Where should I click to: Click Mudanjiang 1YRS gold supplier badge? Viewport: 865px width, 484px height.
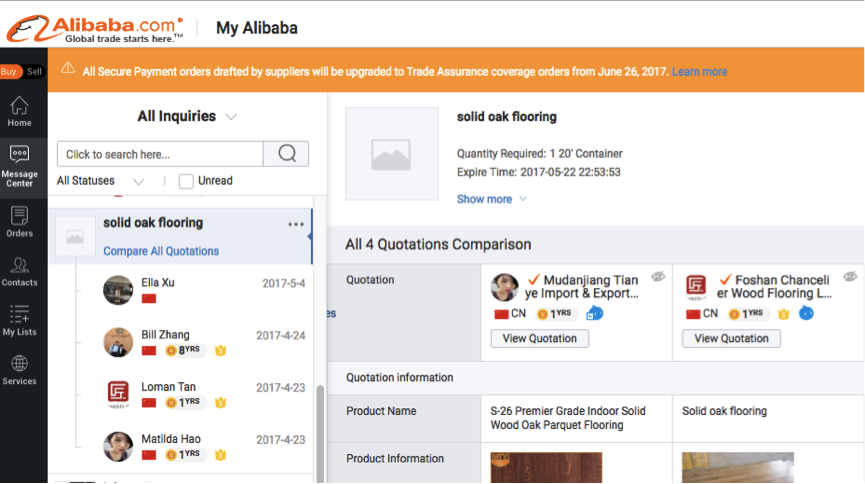coord(556,313)
